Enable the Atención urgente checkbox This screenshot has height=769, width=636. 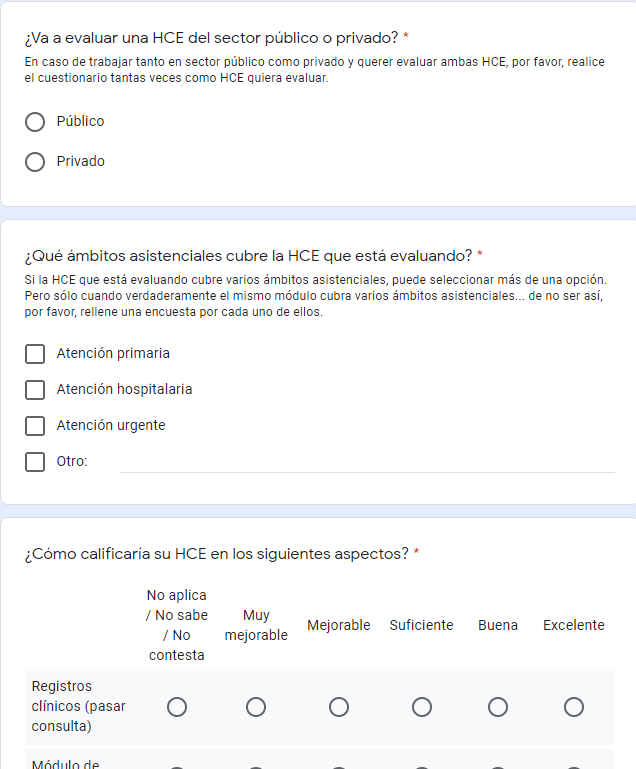[x=35, y=426]
